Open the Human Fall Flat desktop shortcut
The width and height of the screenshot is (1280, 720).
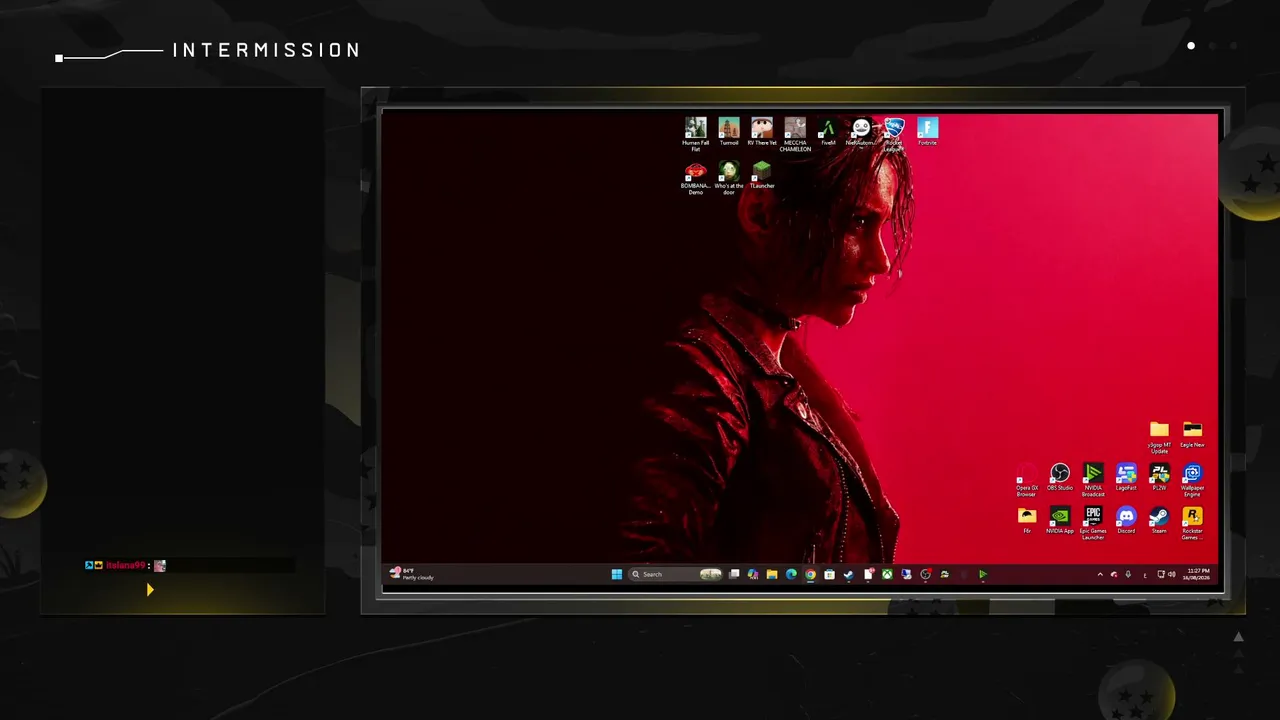click(695, 134)
